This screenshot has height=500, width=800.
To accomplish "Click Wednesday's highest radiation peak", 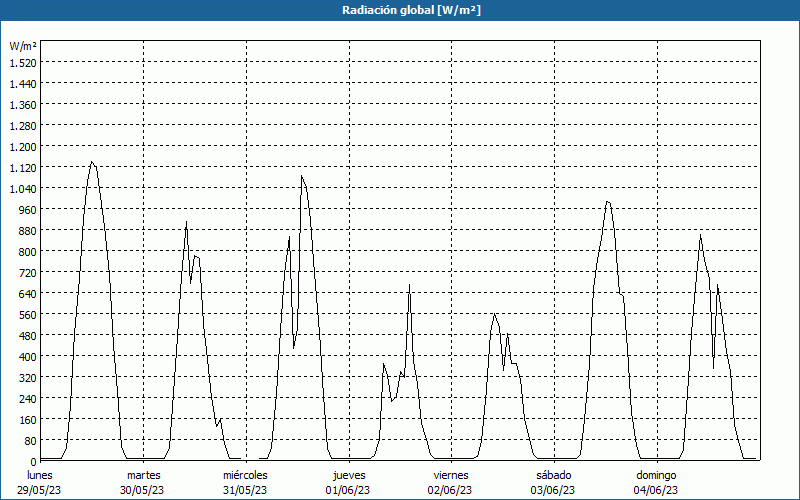I will (302, 176).
